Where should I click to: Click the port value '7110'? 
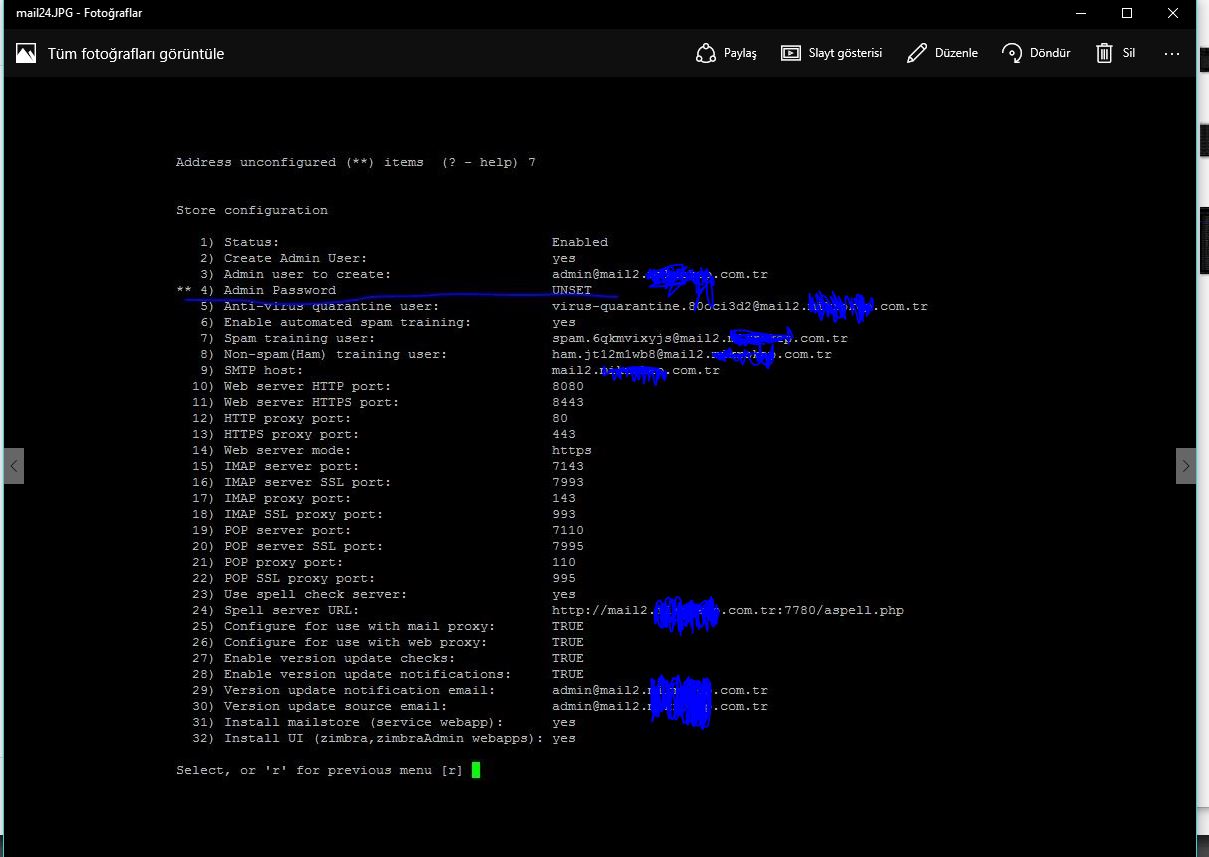568,530
